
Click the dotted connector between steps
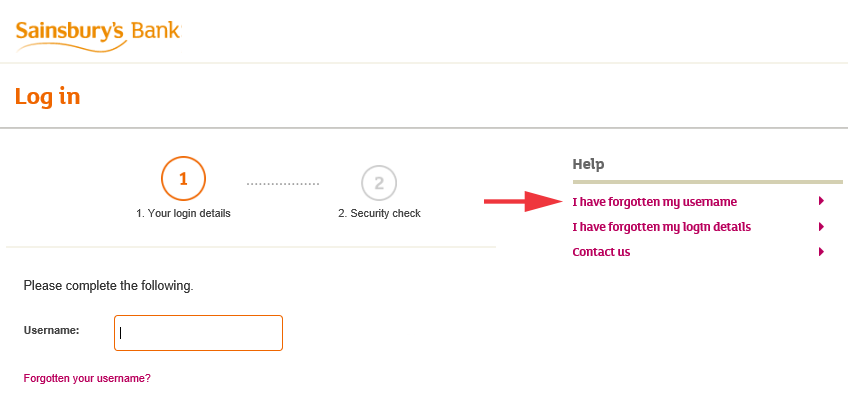coord(283,184)
